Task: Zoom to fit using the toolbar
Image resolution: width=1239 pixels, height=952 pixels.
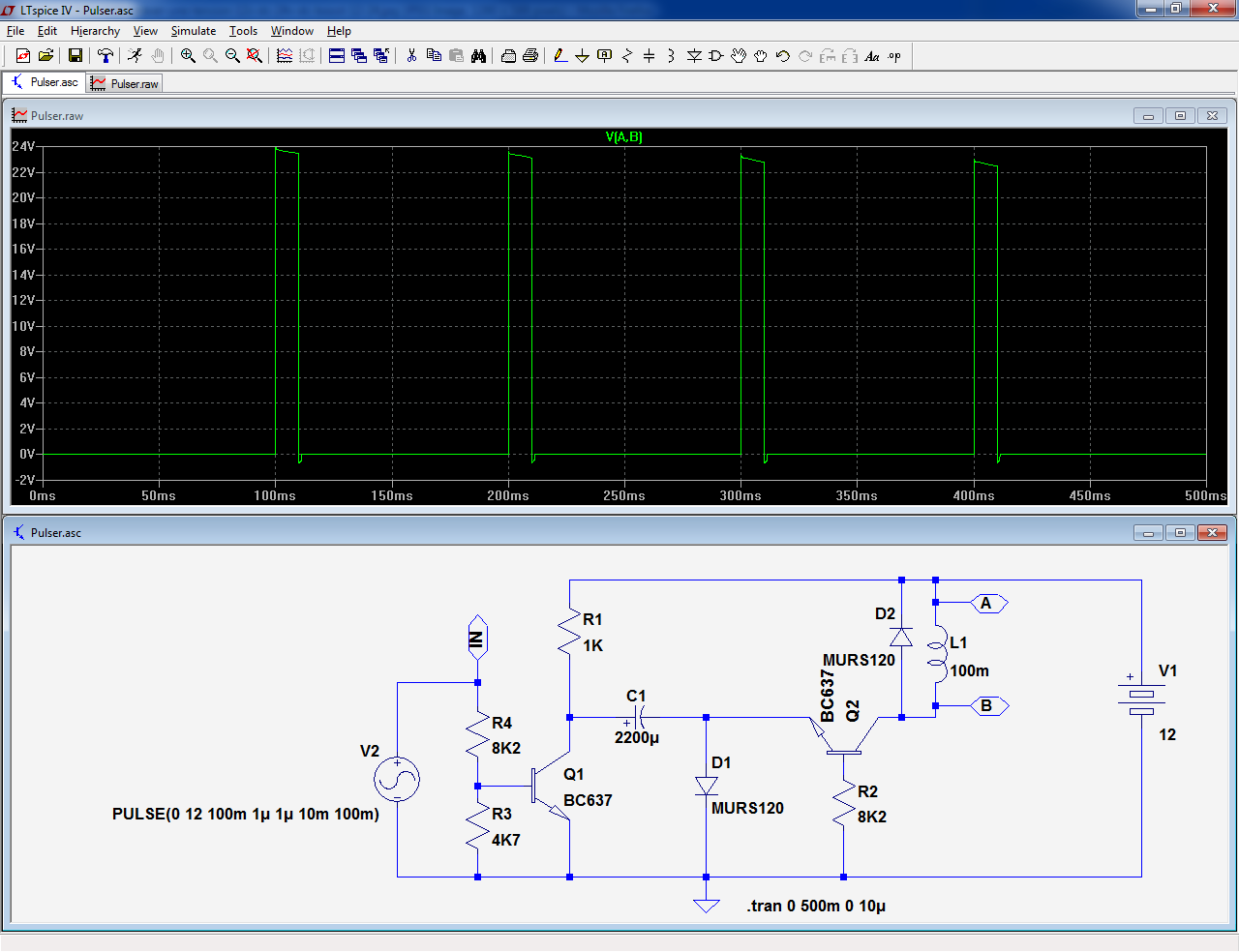Action: (x=255, y=56)
